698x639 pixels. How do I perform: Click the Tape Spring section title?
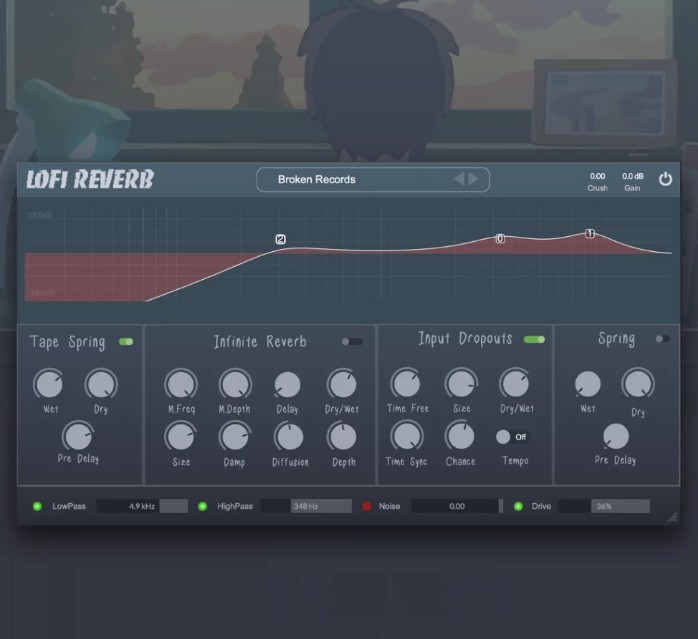point(68,342)
